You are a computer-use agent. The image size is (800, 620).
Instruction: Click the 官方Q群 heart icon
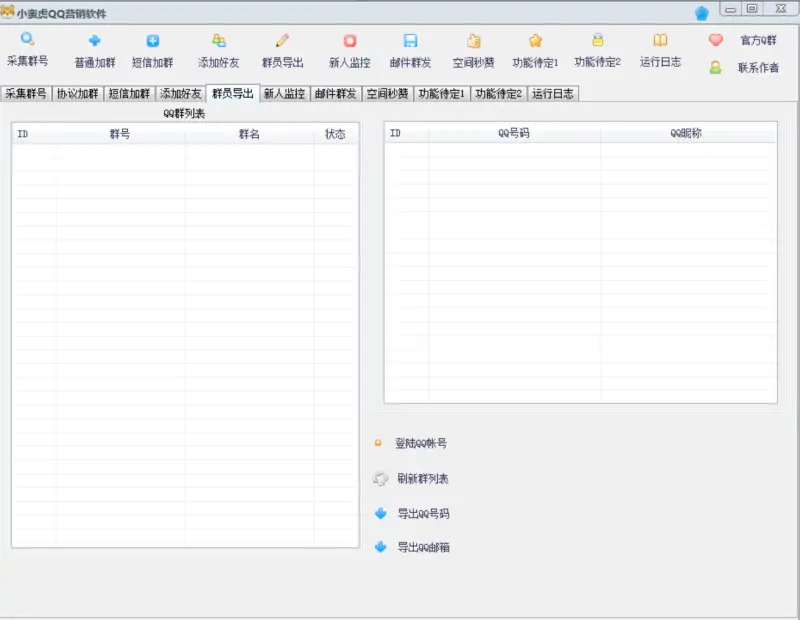715,40
